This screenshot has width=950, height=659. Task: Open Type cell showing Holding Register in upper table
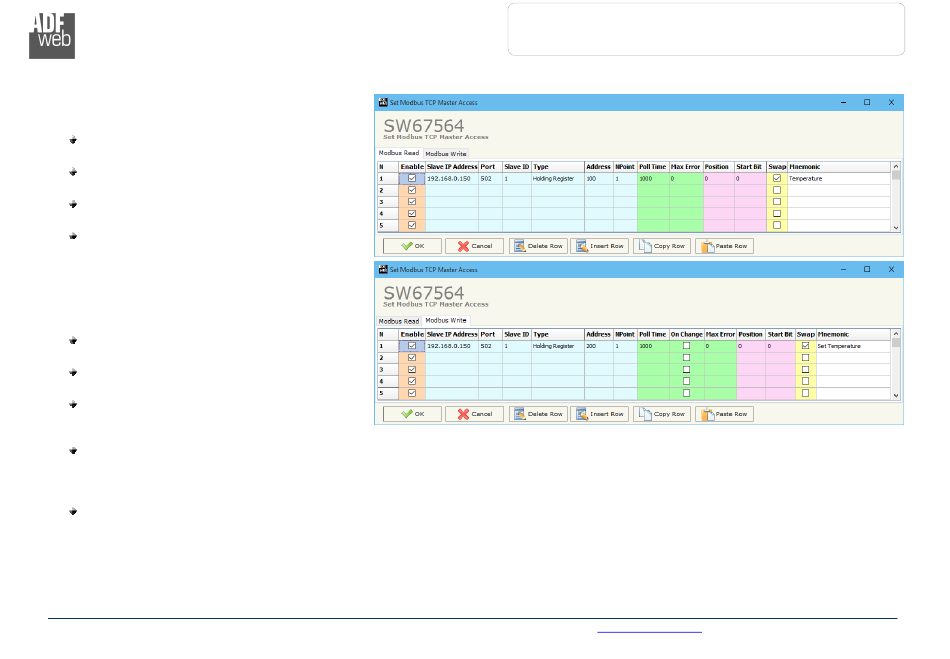click(557, 178)
